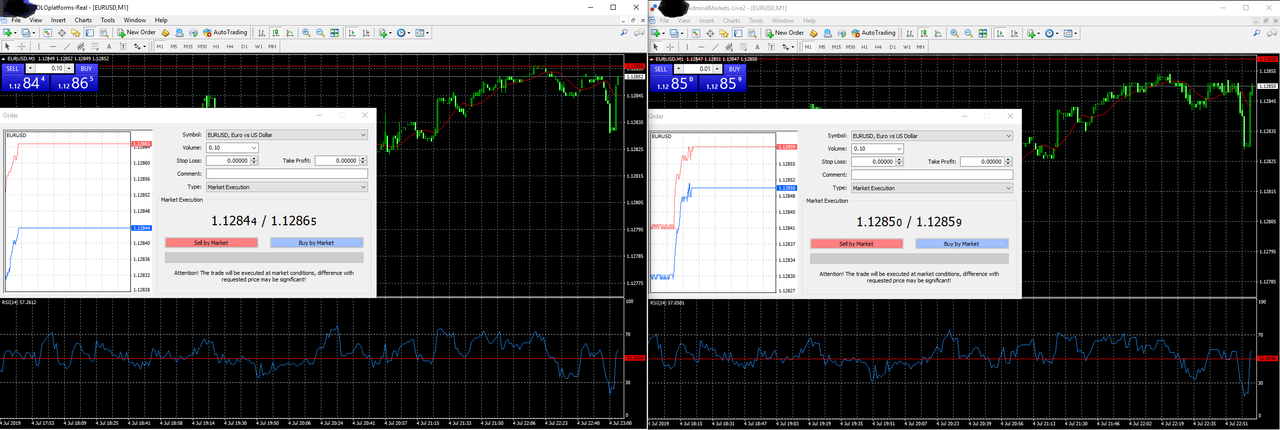Click volume 0.10 box on left chart panel

coord(52,69)
